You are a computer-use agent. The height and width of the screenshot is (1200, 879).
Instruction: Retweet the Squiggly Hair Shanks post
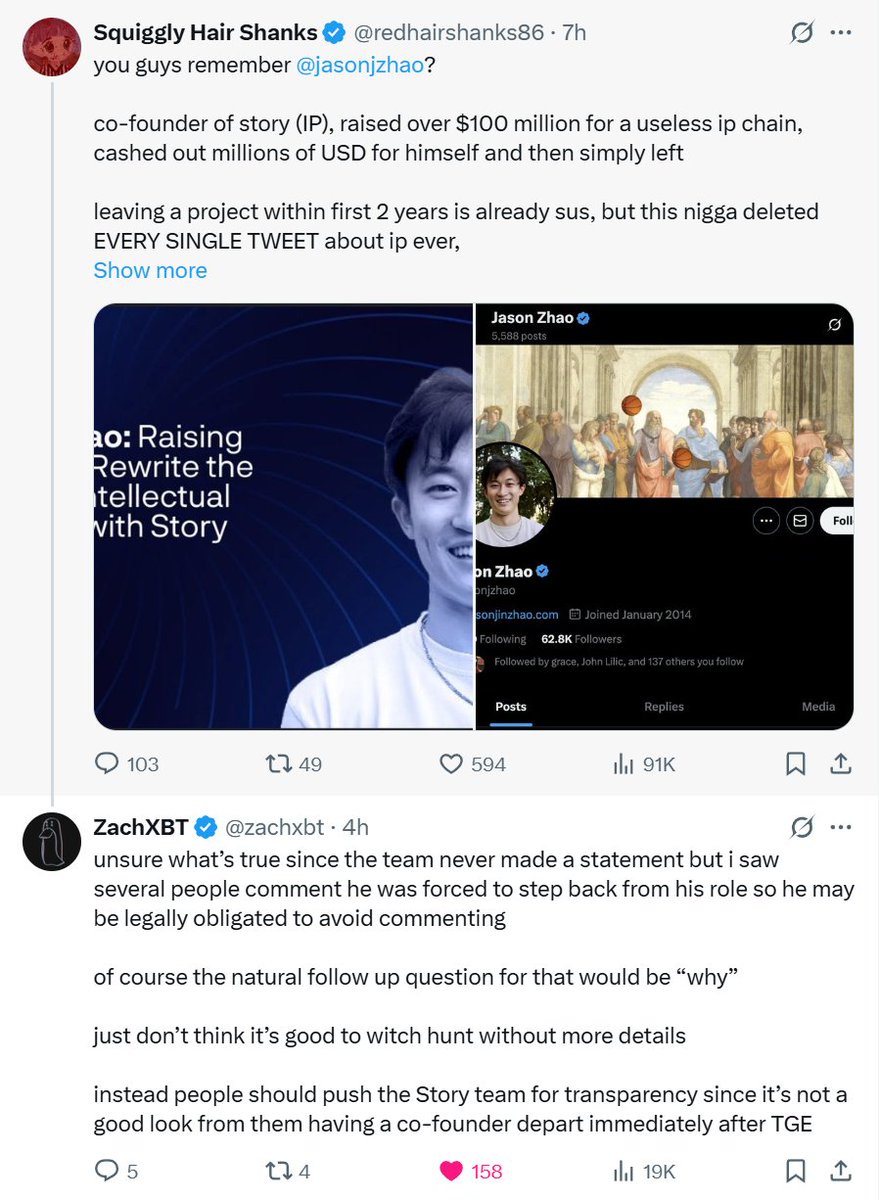276,764
